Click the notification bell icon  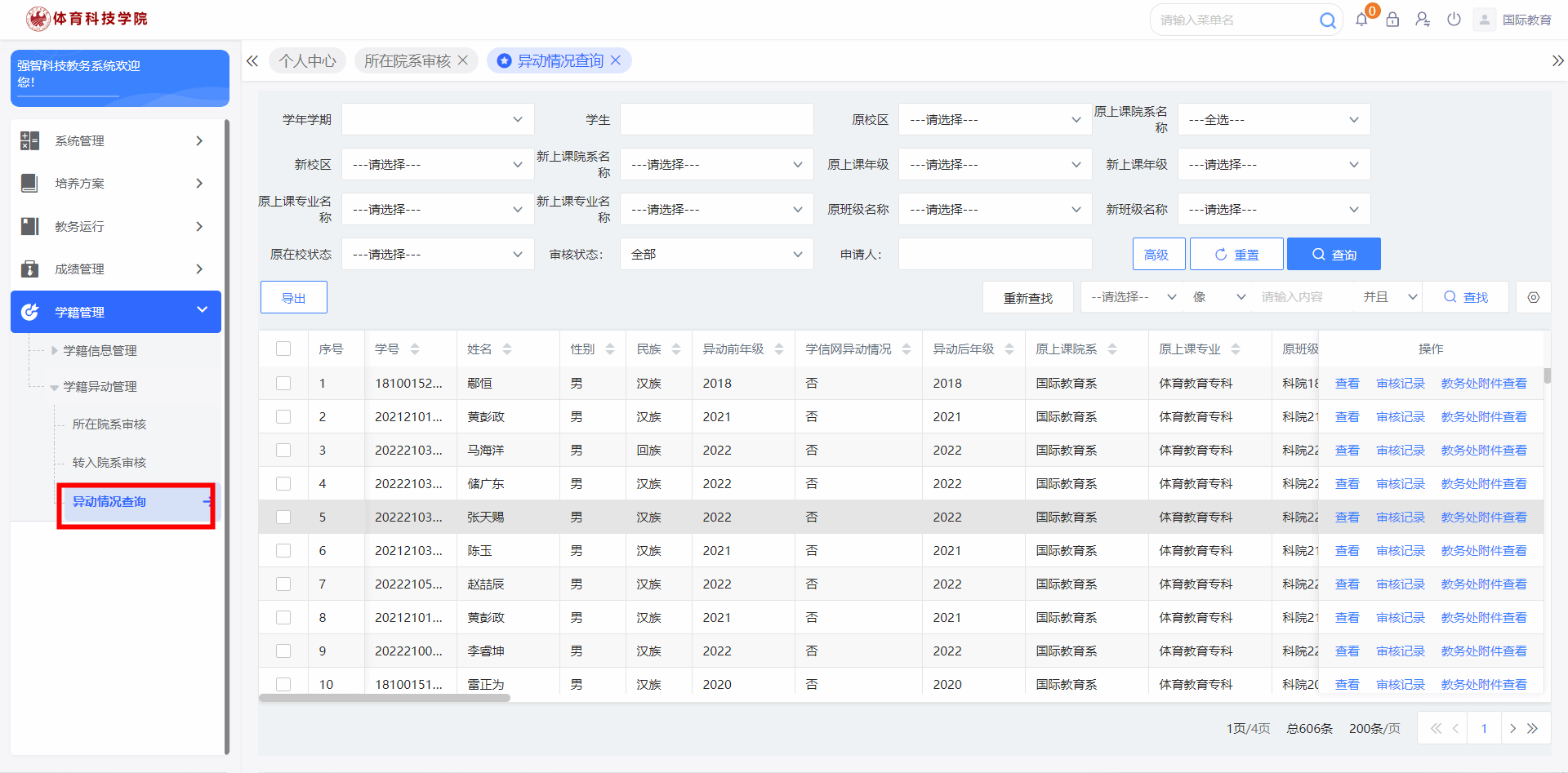pos(1361,20)
